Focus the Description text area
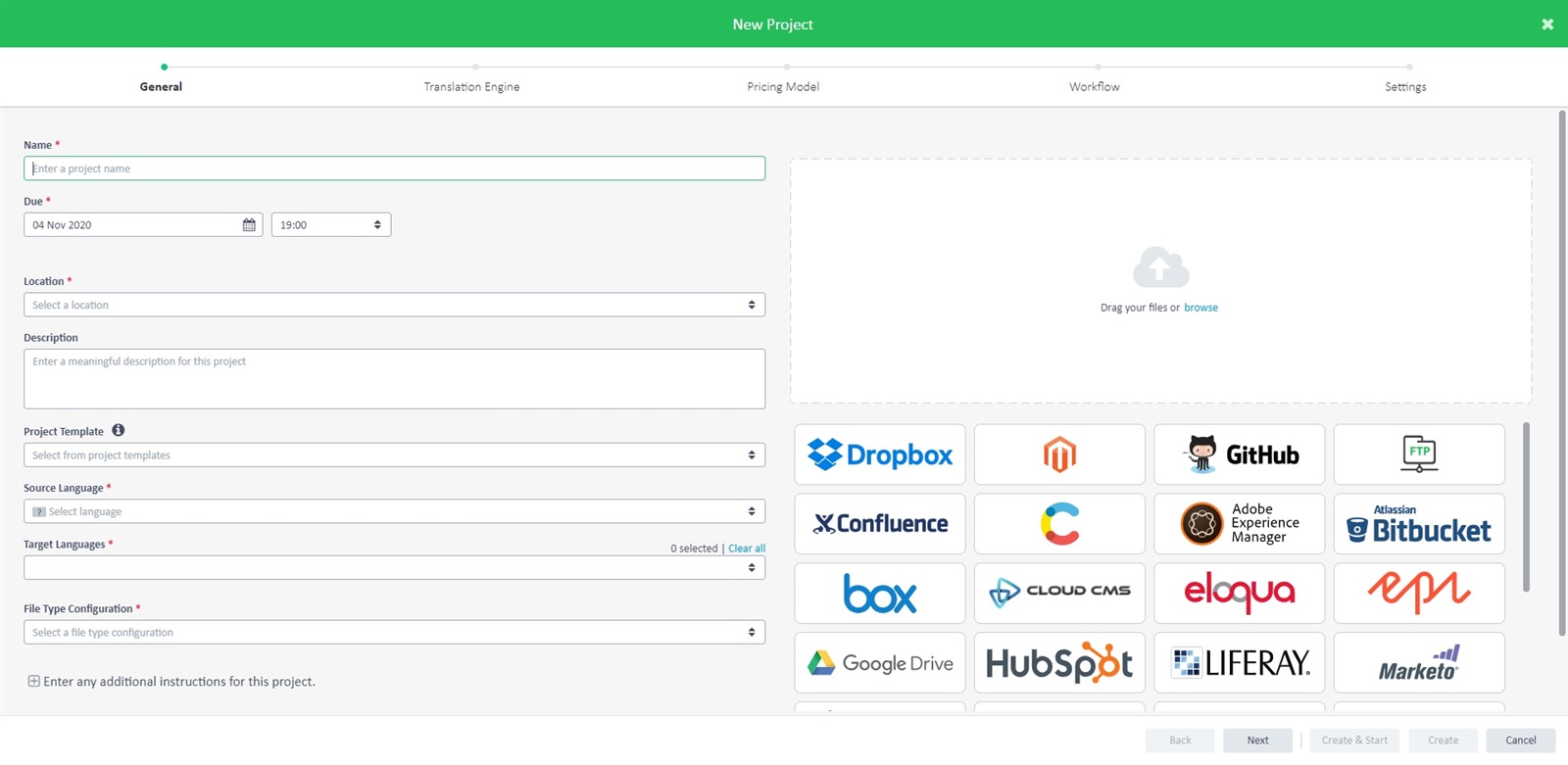1568x765 pixels. coord(394,379)
